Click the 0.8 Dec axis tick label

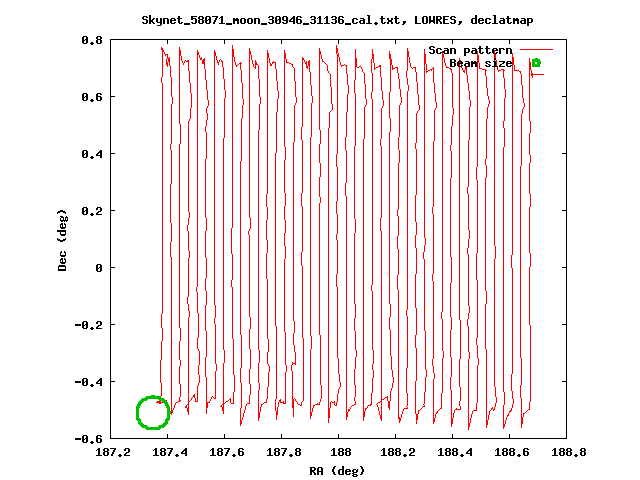[x=92, y=40]
